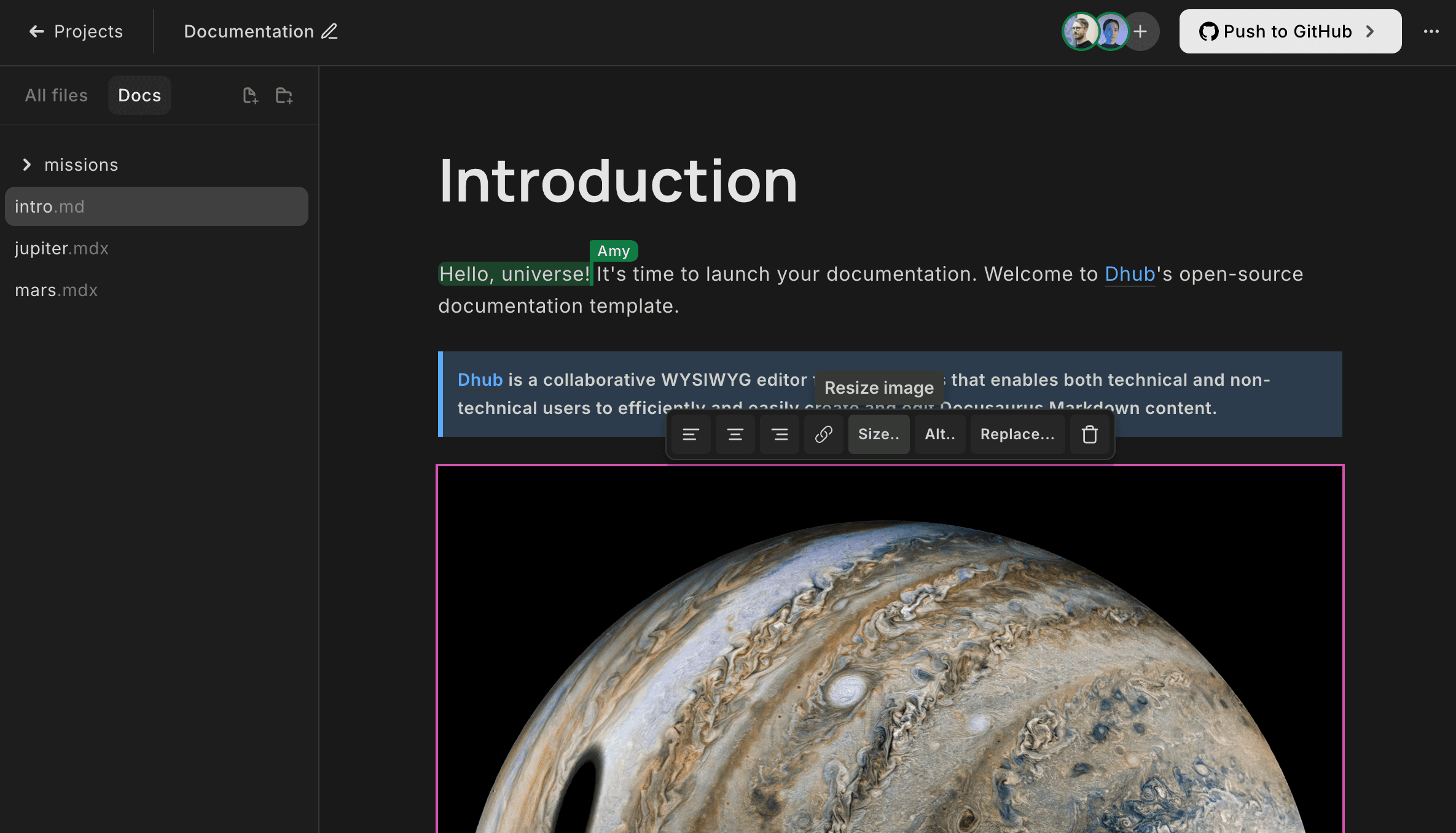1456x833 pixels.
Task: Open Dhub link in intro paragraph
Action: tap(1129, 274)
